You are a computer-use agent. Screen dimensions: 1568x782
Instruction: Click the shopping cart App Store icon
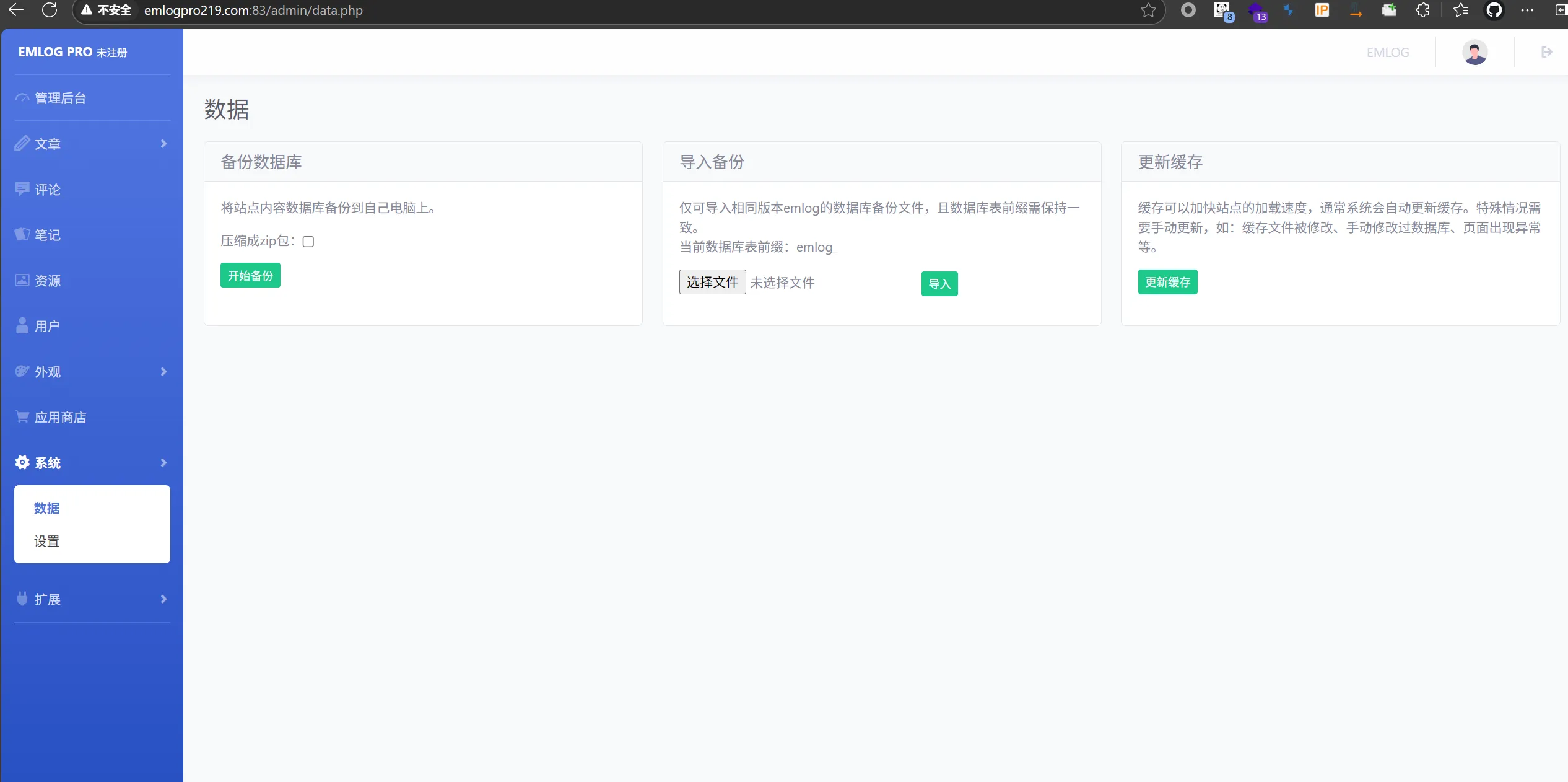coord(22,417)
